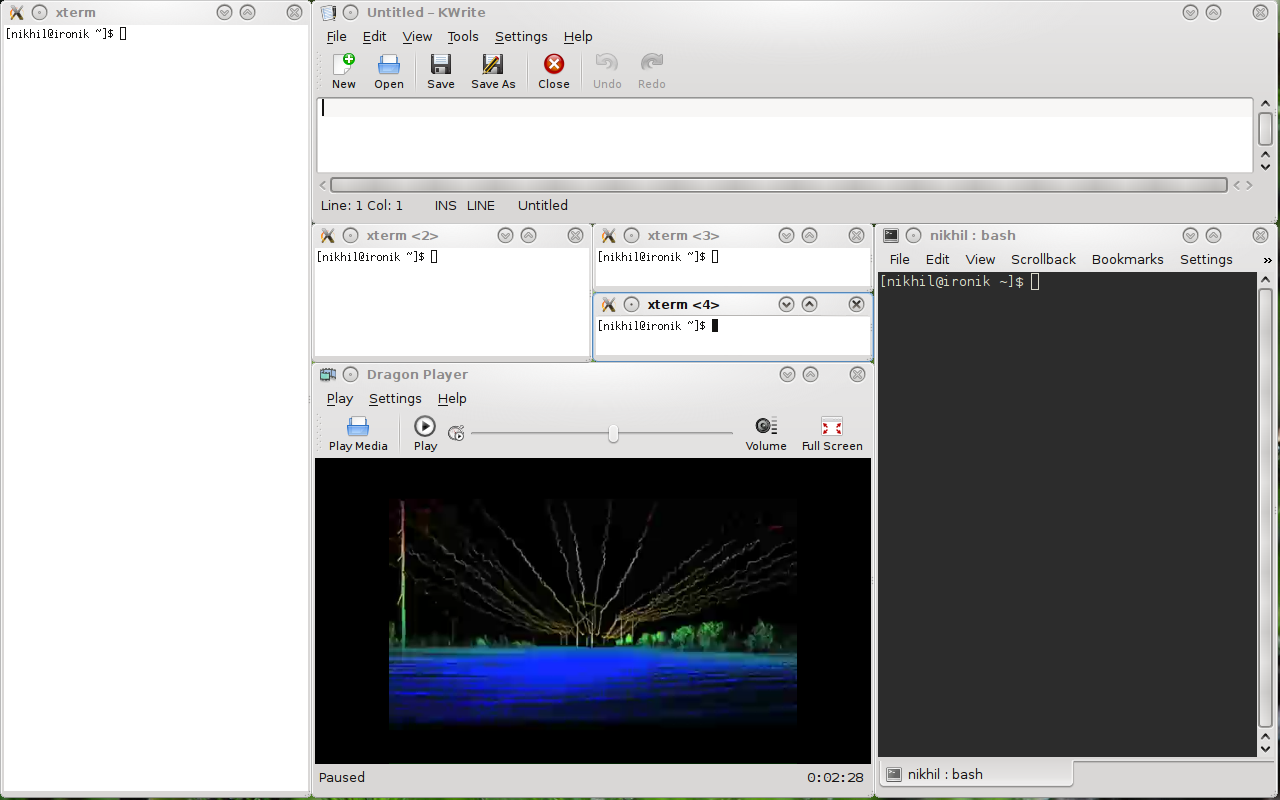The width and height of the screenshot is (1280, 800).
Task: Click the Redo arrow in KWrite toolbar
Action: (x=652, y=65)
